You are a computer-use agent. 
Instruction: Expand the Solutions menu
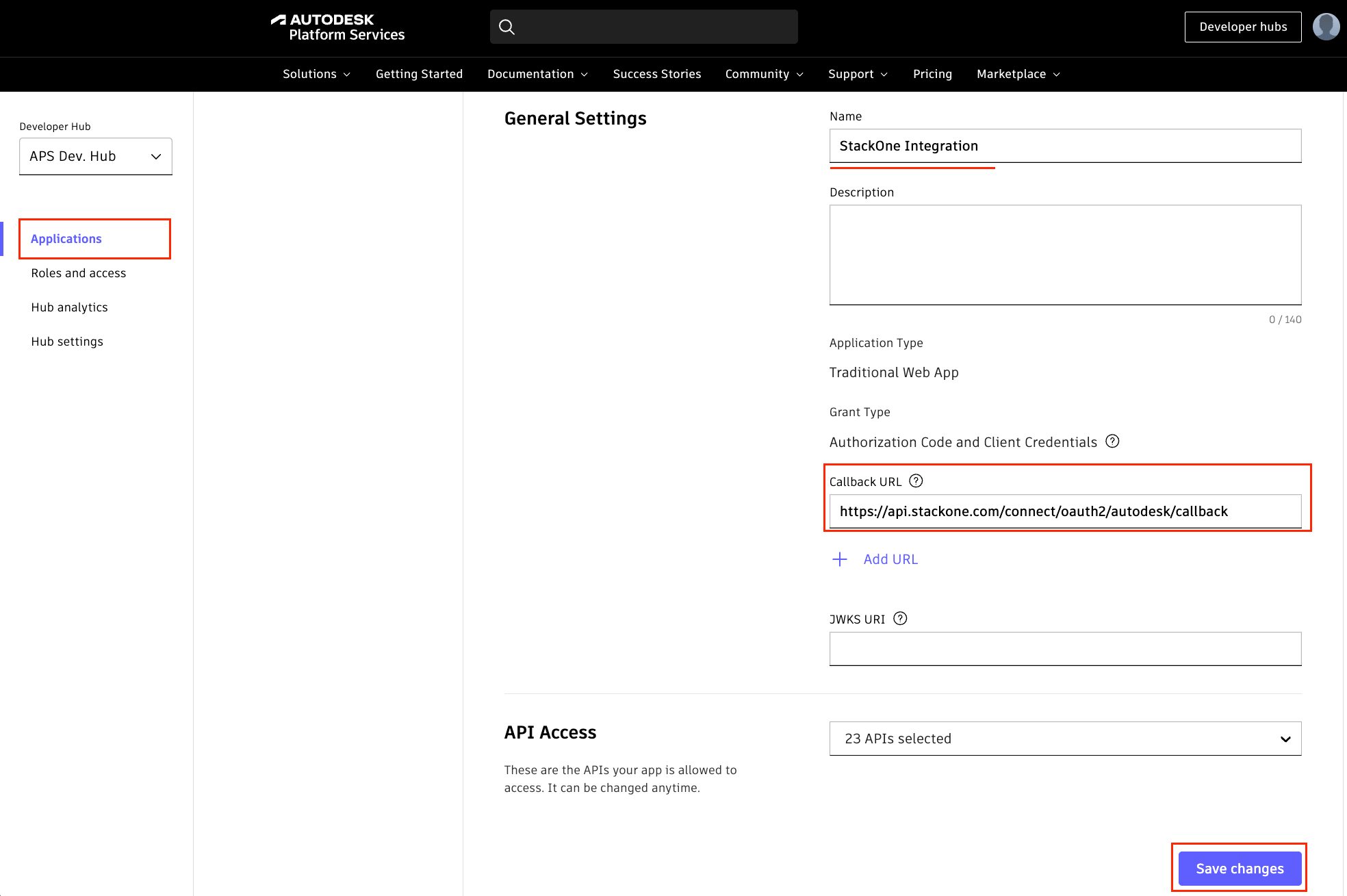click(317, 74)
